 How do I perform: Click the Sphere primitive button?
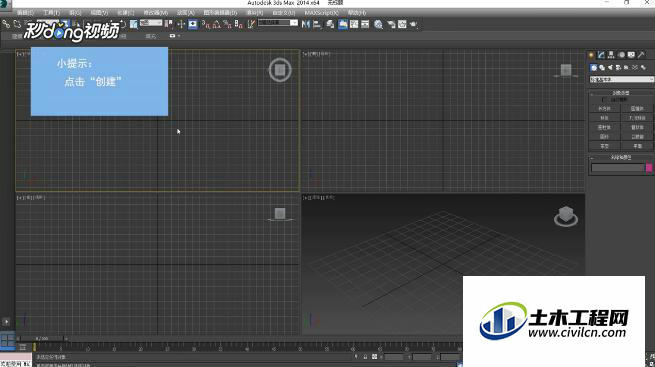(605, 118)
